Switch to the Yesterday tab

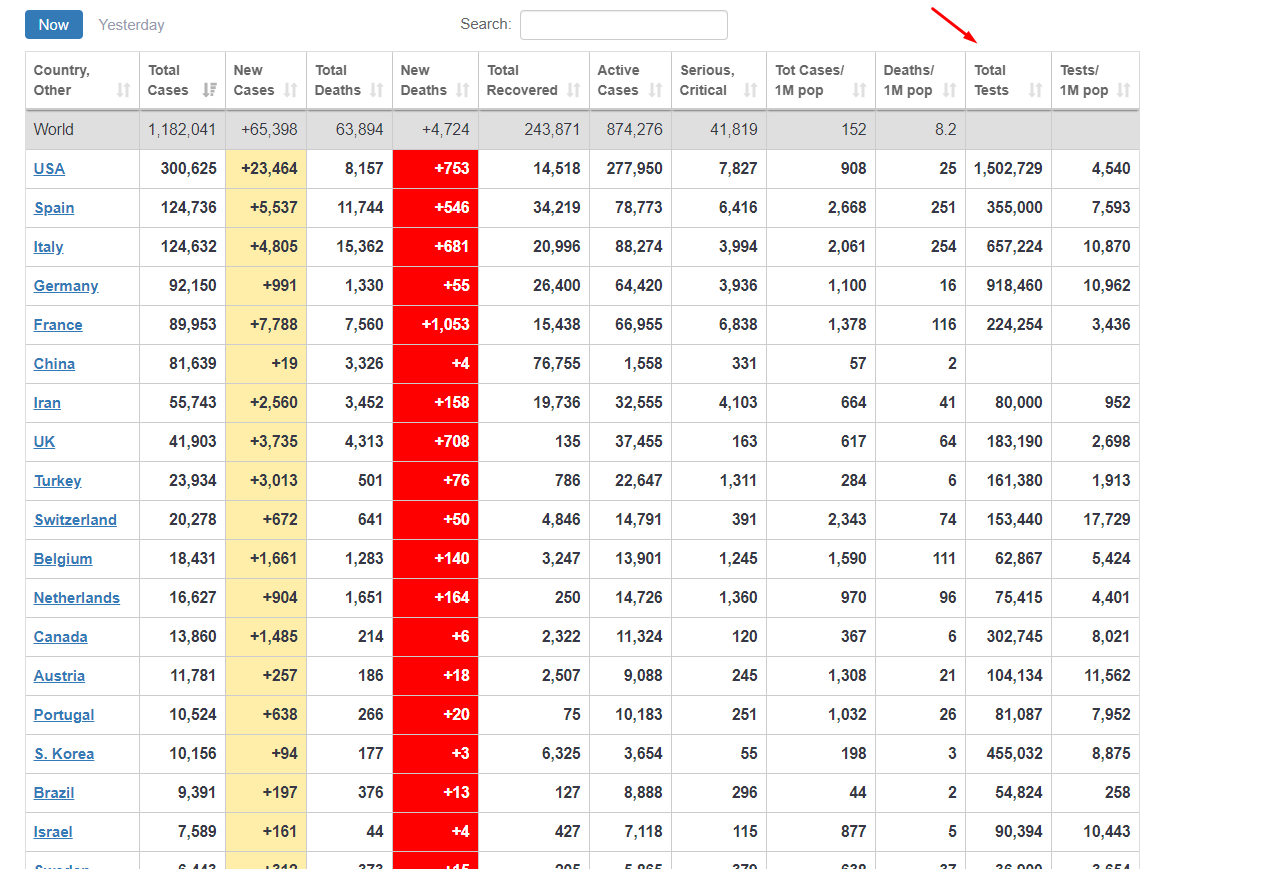pos(131,24)
